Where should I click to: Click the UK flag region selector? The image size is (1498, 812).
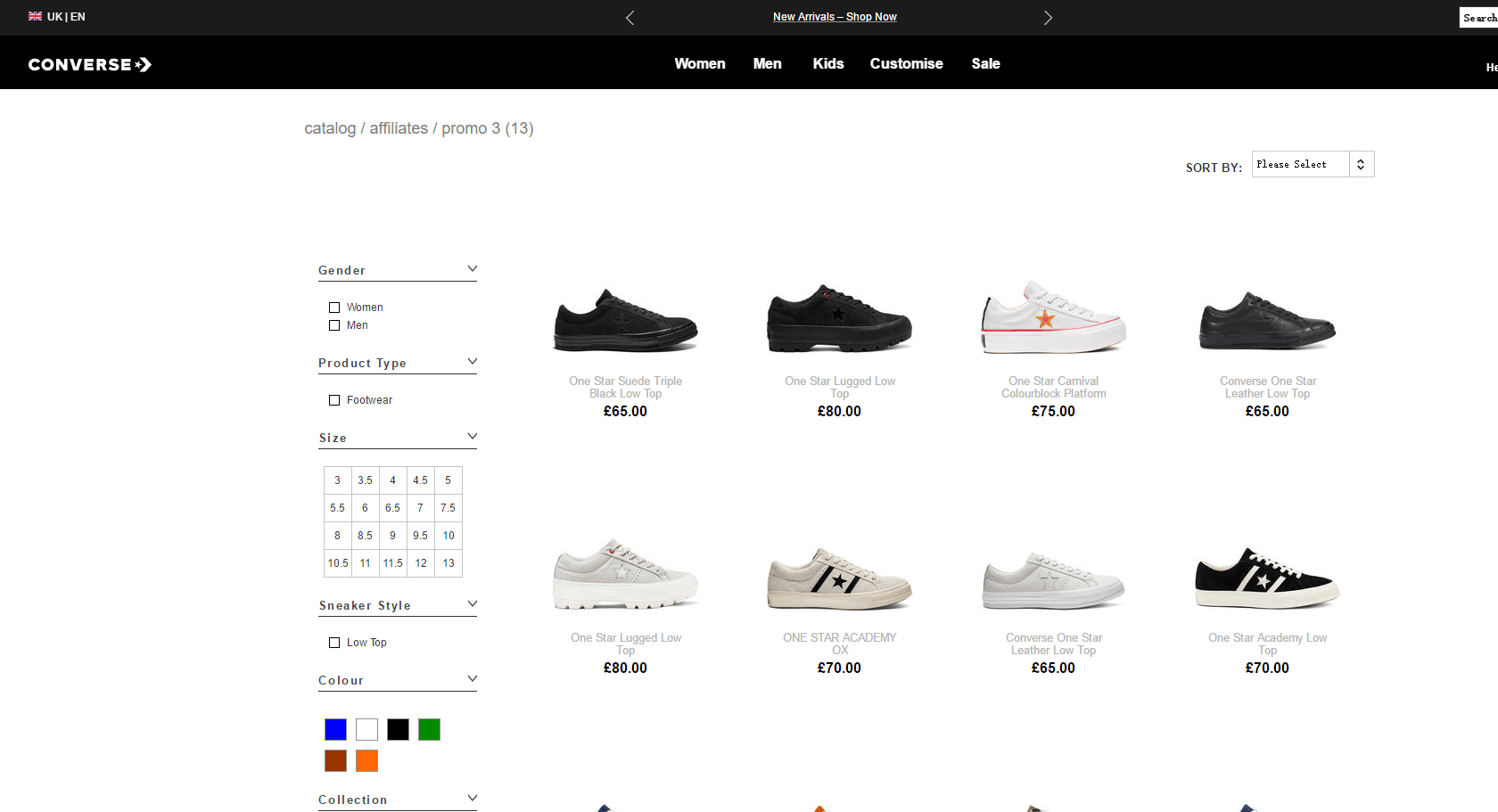[x=35, y=16]
